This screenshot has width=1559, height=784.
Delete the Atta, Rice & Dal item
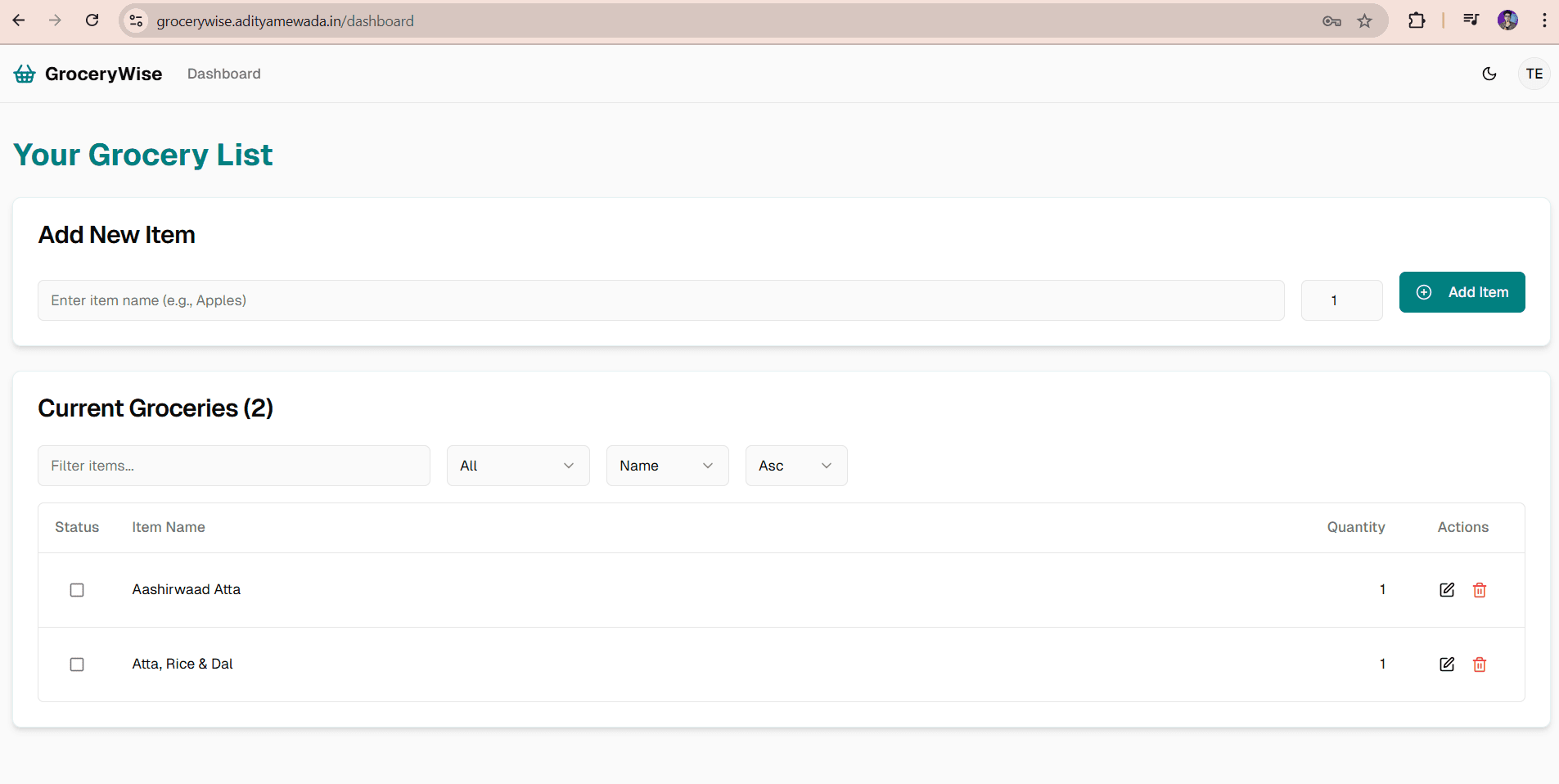1479,665
